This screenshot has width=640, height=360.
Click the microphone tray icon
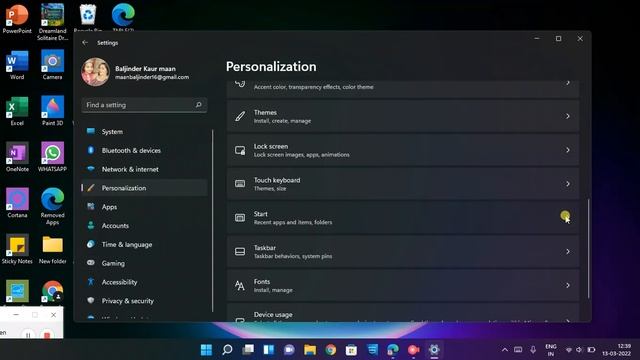533,350
